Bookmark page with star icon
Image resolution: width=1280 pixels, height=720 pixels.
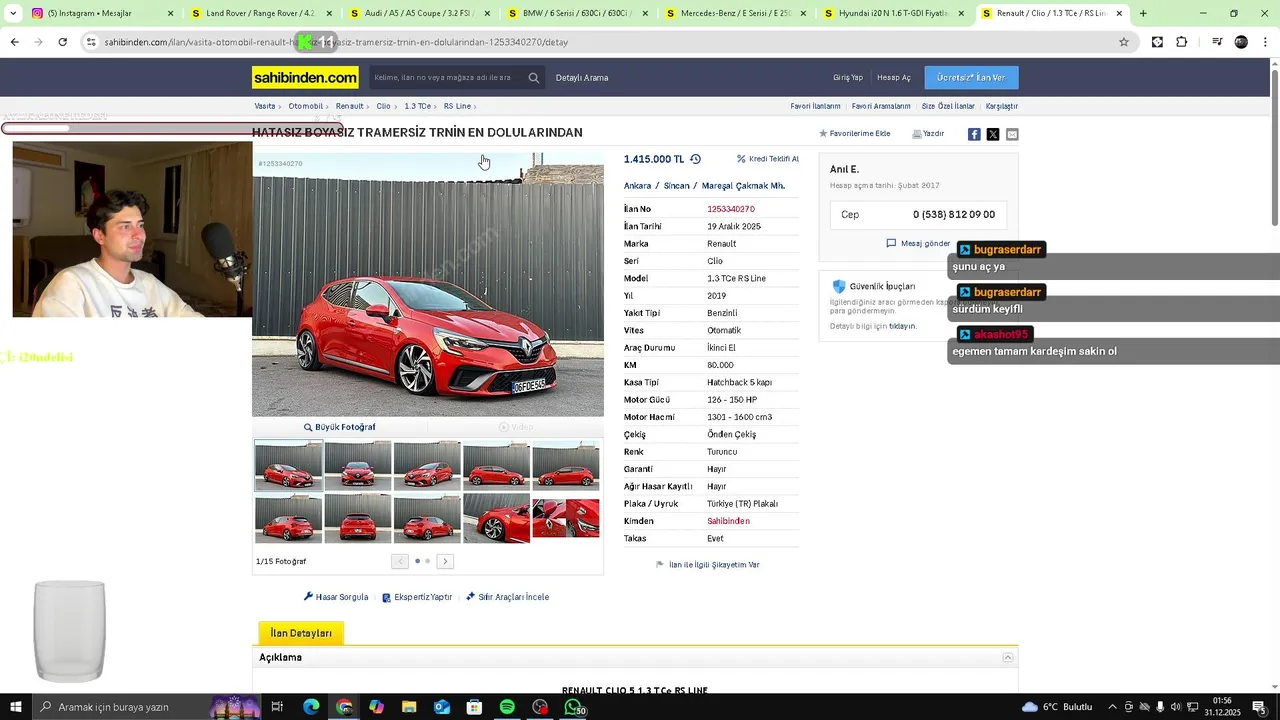1124,42
